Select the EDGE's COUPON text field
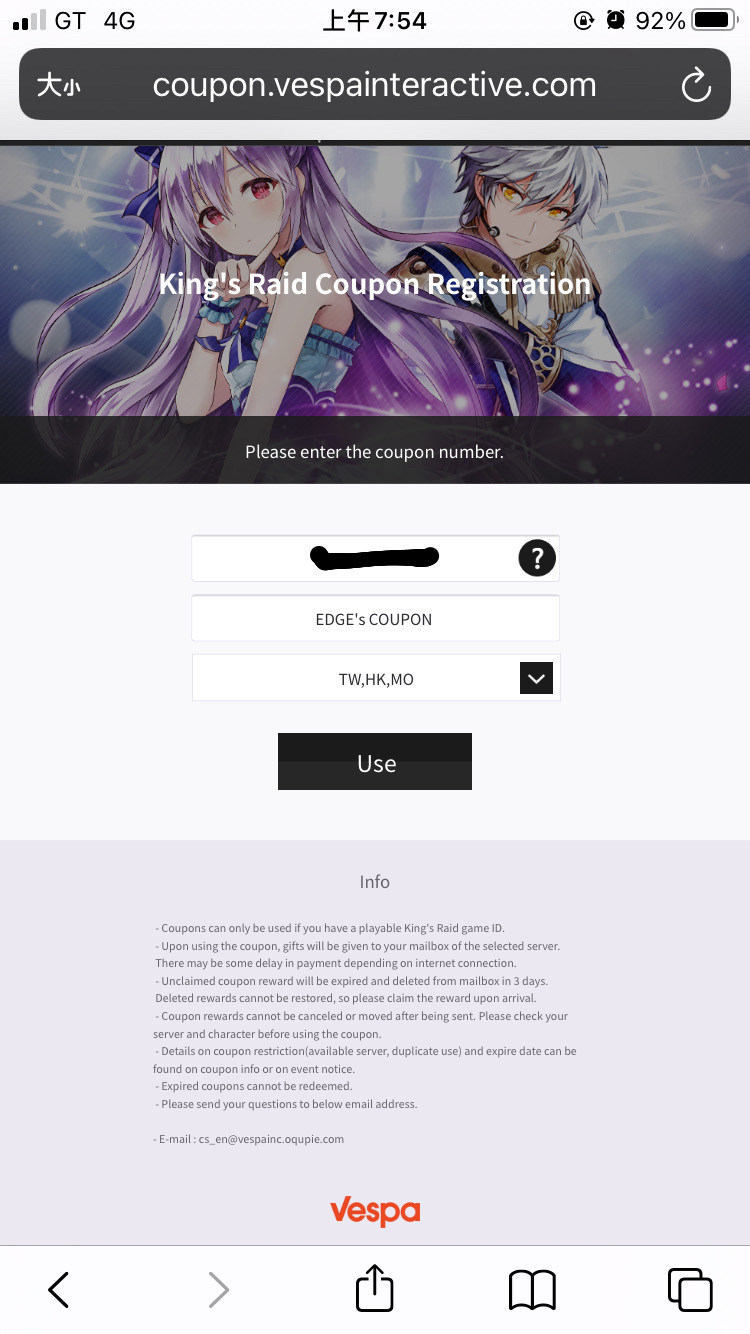Viewport: 750px width, 1334px height. click(x=375, y=618)
